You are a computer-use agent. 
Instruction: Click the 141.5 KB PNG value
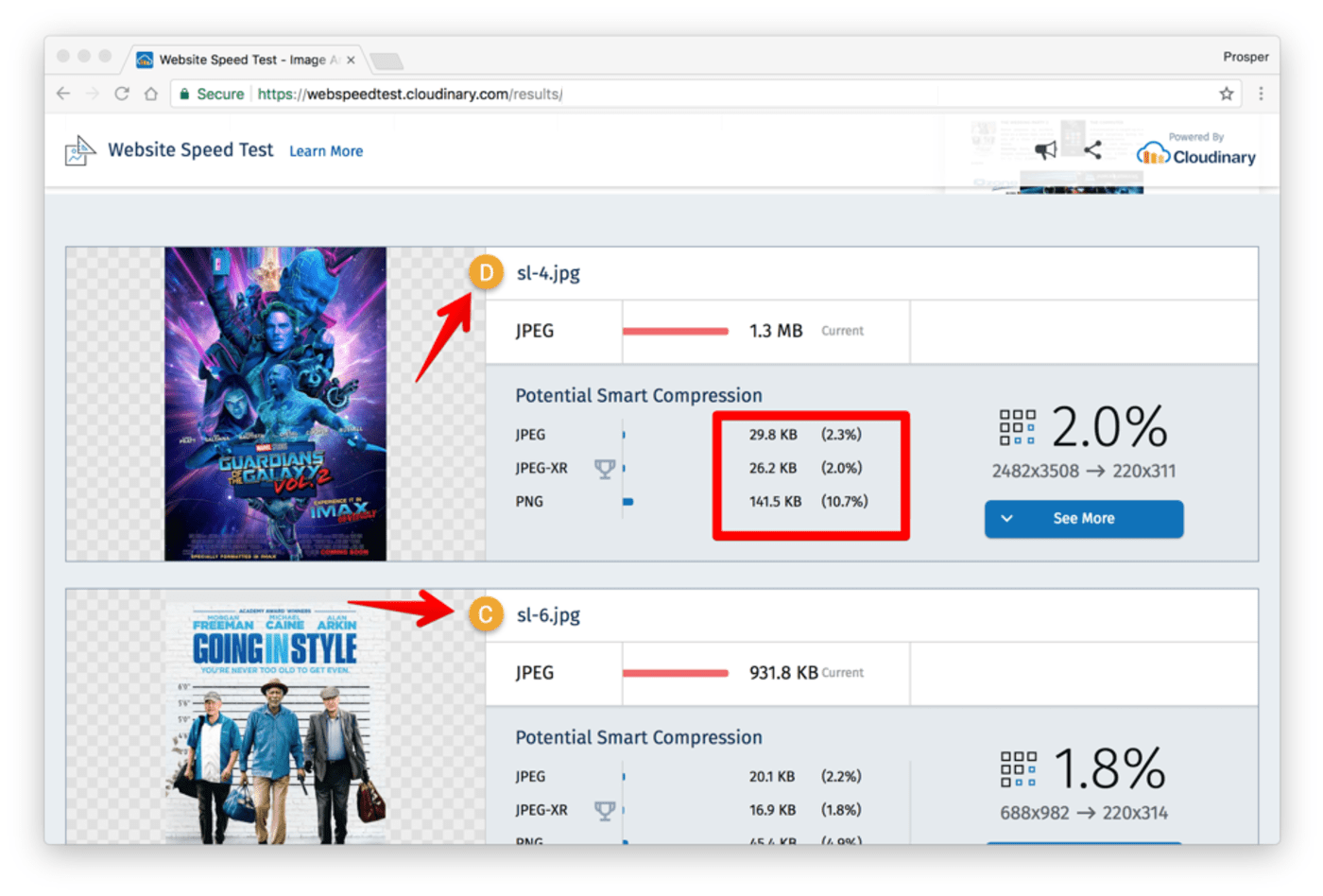click(775, 502)
